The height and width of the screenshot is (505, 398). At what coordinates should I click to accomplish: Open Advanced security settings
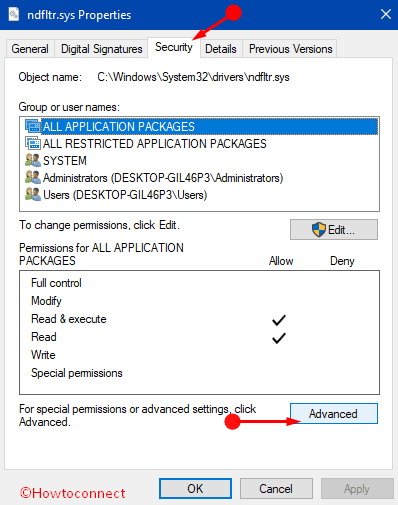(x=334, y=414)
